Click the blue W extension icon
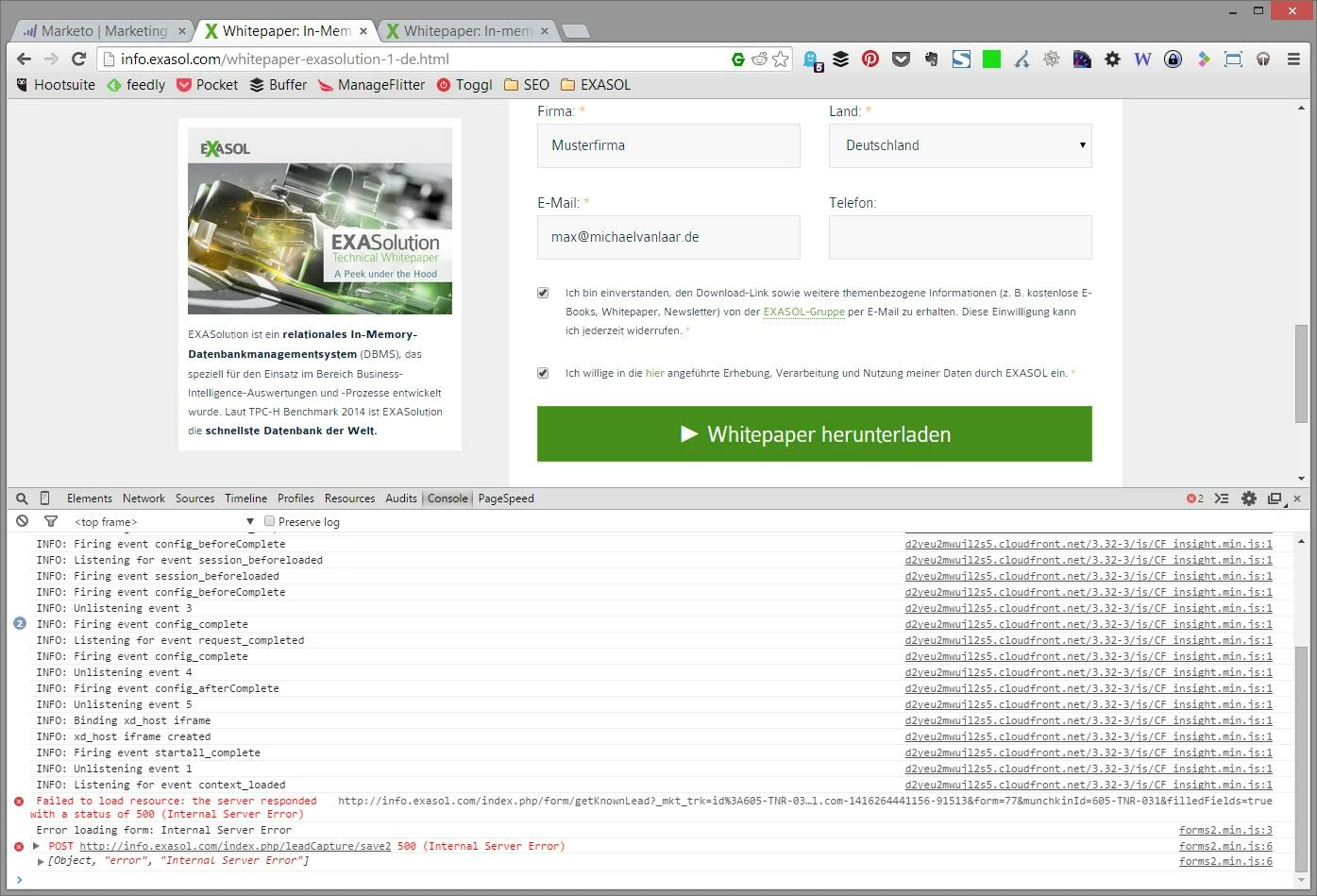Screen dimensions: 1317x896 pos(1142,59)
